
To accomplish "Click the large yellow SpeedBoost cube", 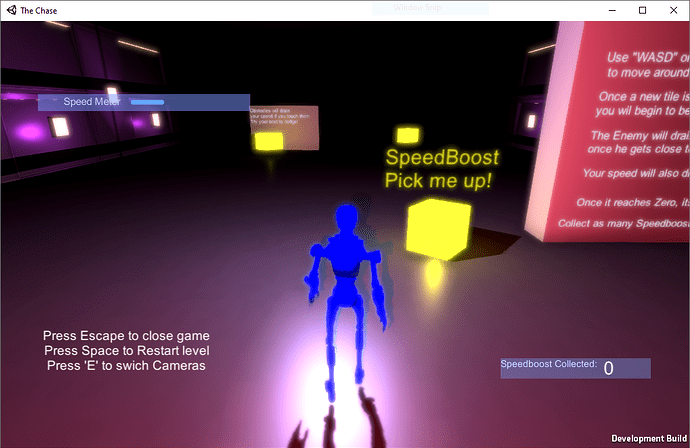I will [438, 230].
